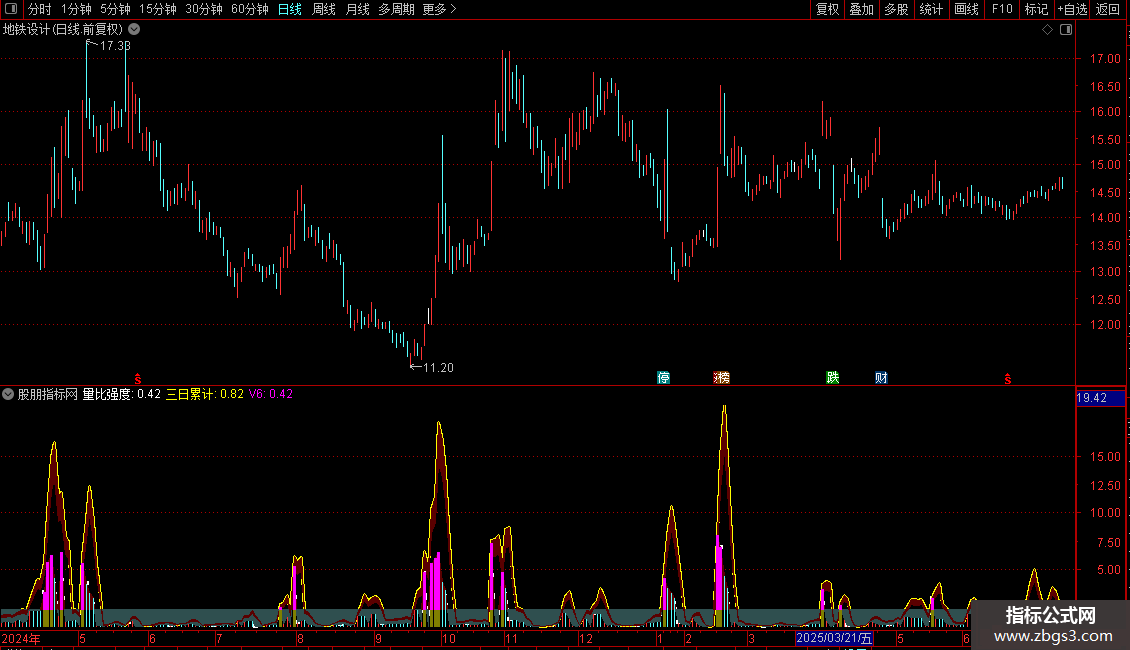Click the 叠加 overlay button
The image size is (1130, 650).
862,9
